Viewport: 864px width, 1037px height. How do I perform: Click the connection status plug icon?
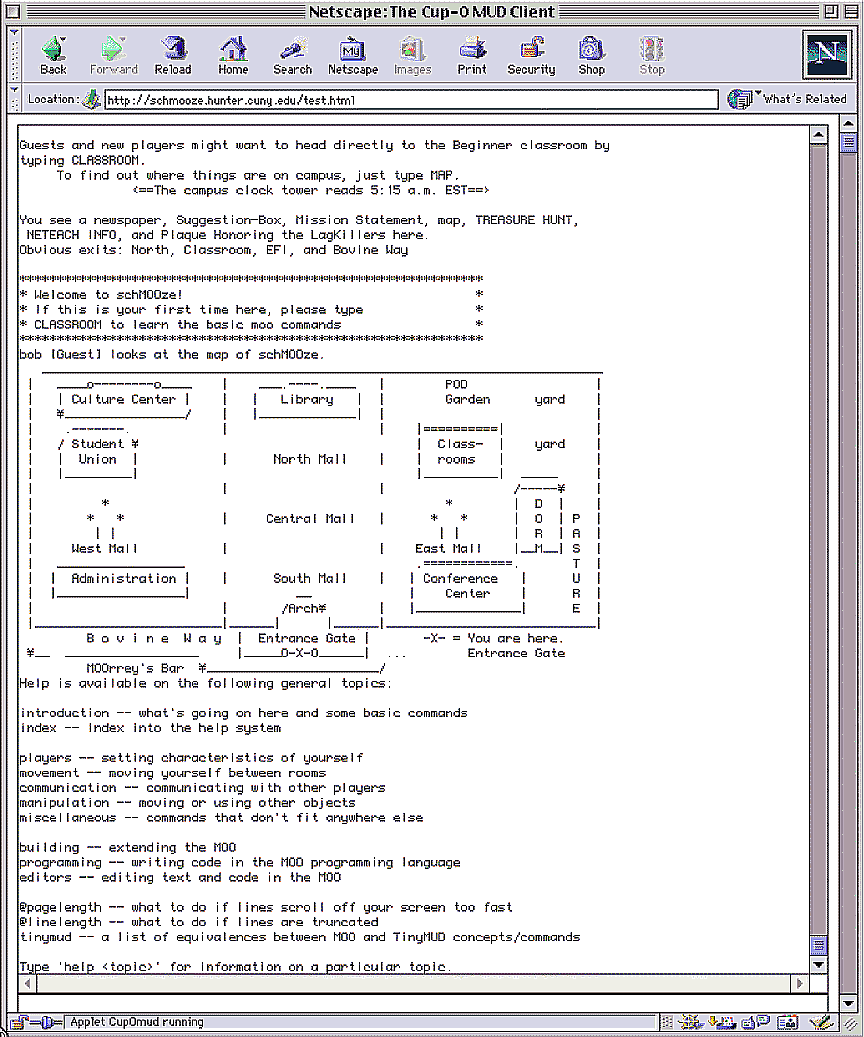46,1022
